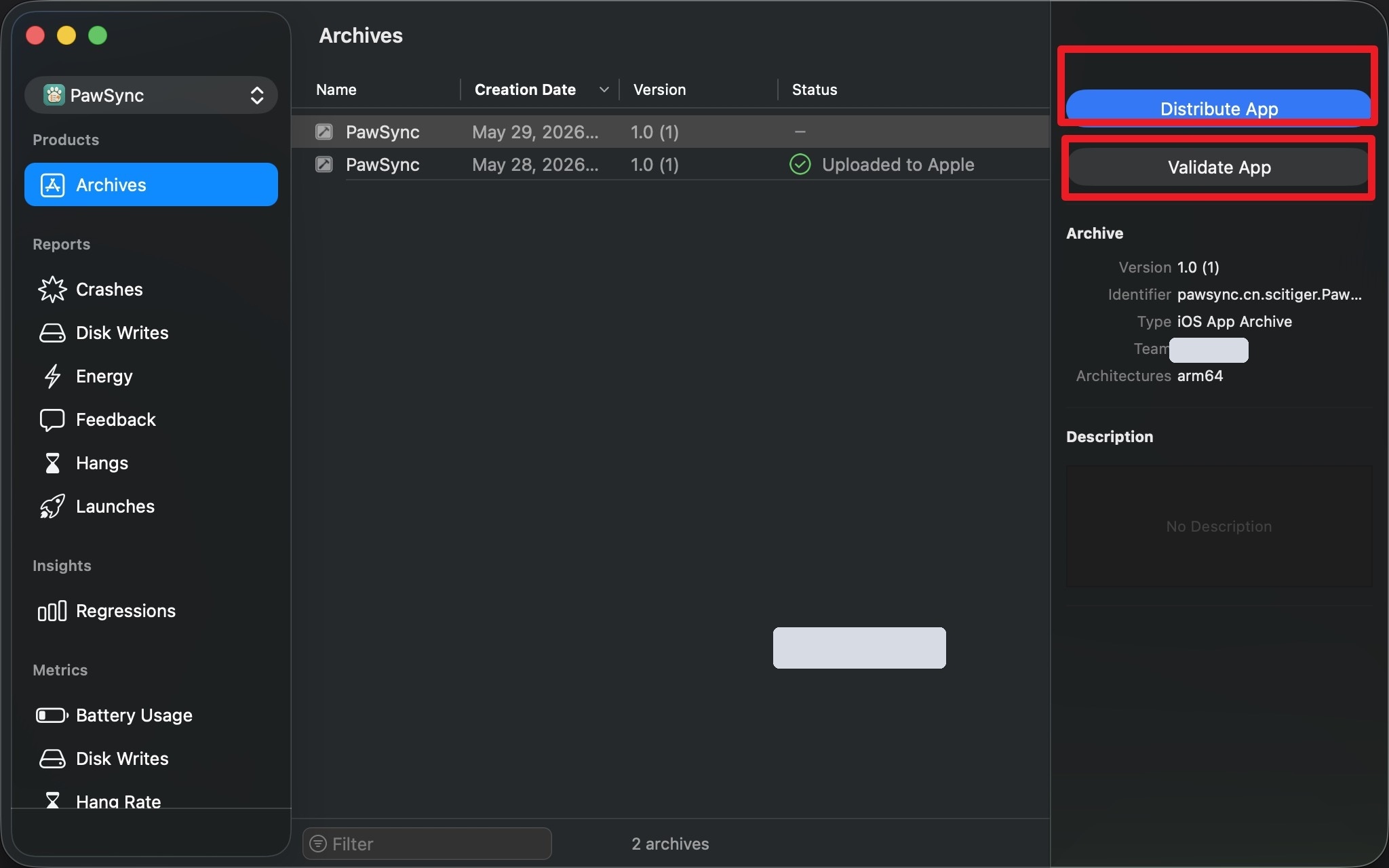Click the Validate App button

[1219, 167]
